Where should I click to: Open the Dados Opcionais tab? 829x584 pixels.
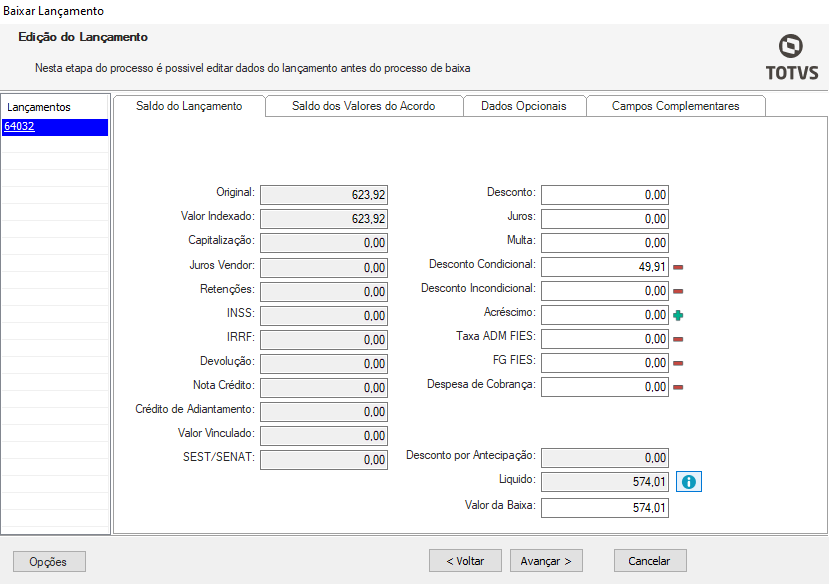[x=523, y=106]
